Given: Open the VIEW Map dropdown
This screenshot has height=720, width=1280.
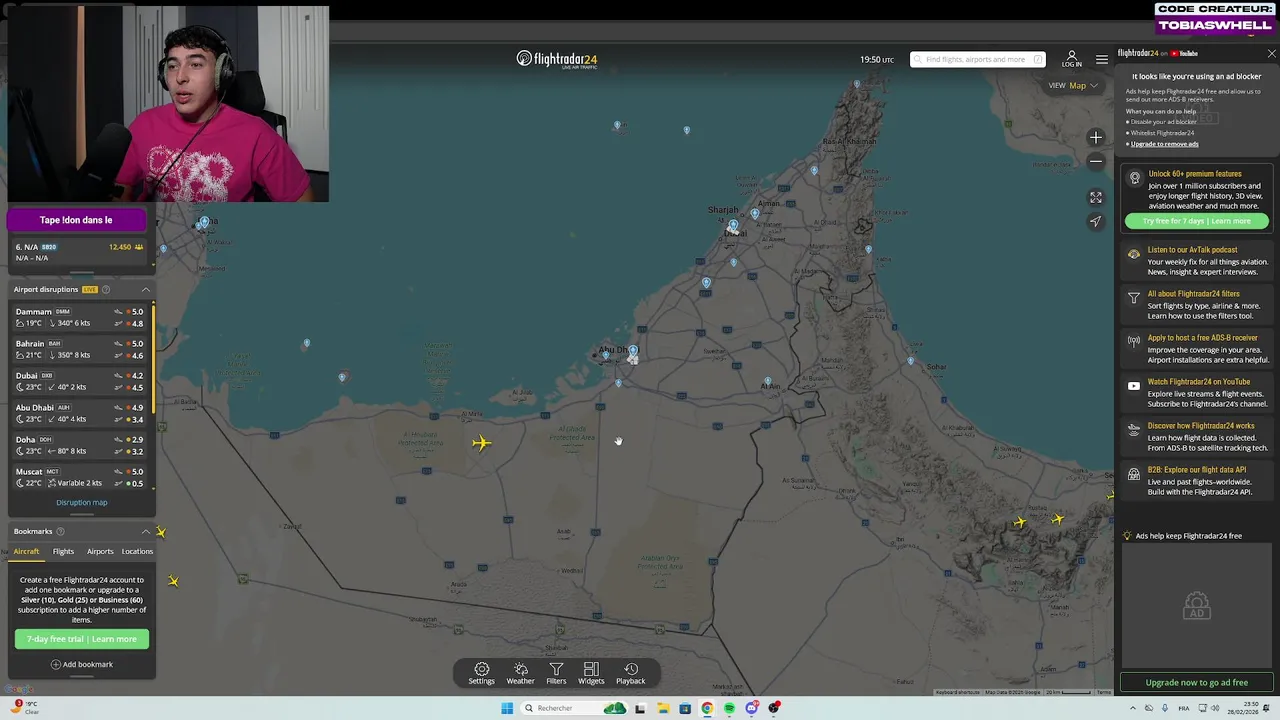Looking at the screenshot, I should 1073,85.
